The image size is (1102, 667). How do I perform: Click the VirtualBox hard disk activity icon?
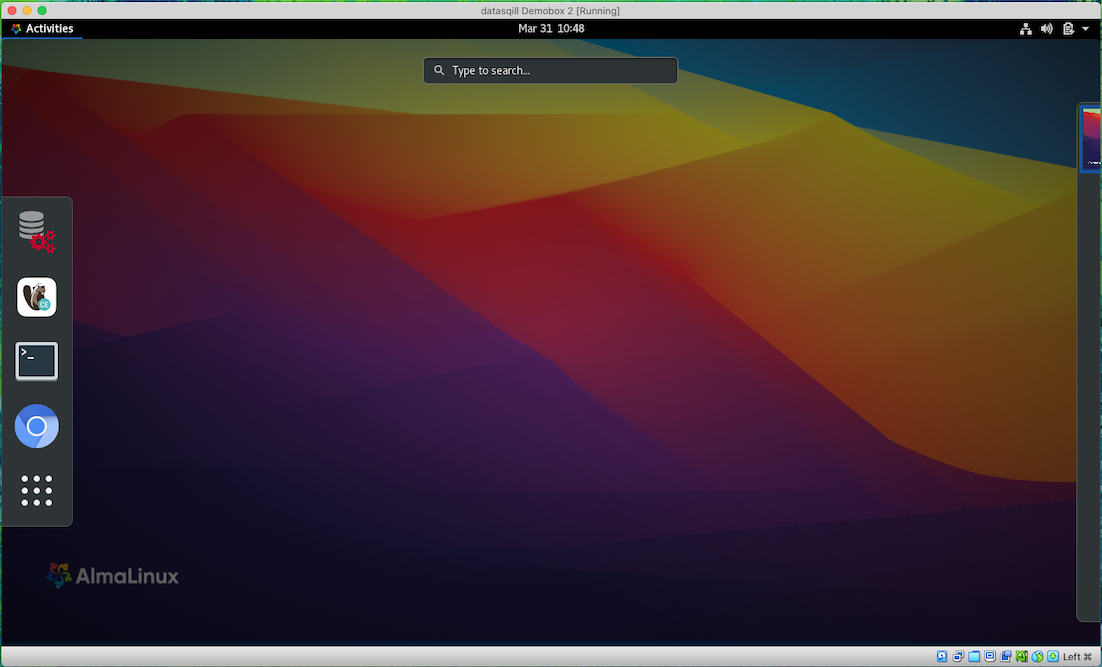pos(942,657)
